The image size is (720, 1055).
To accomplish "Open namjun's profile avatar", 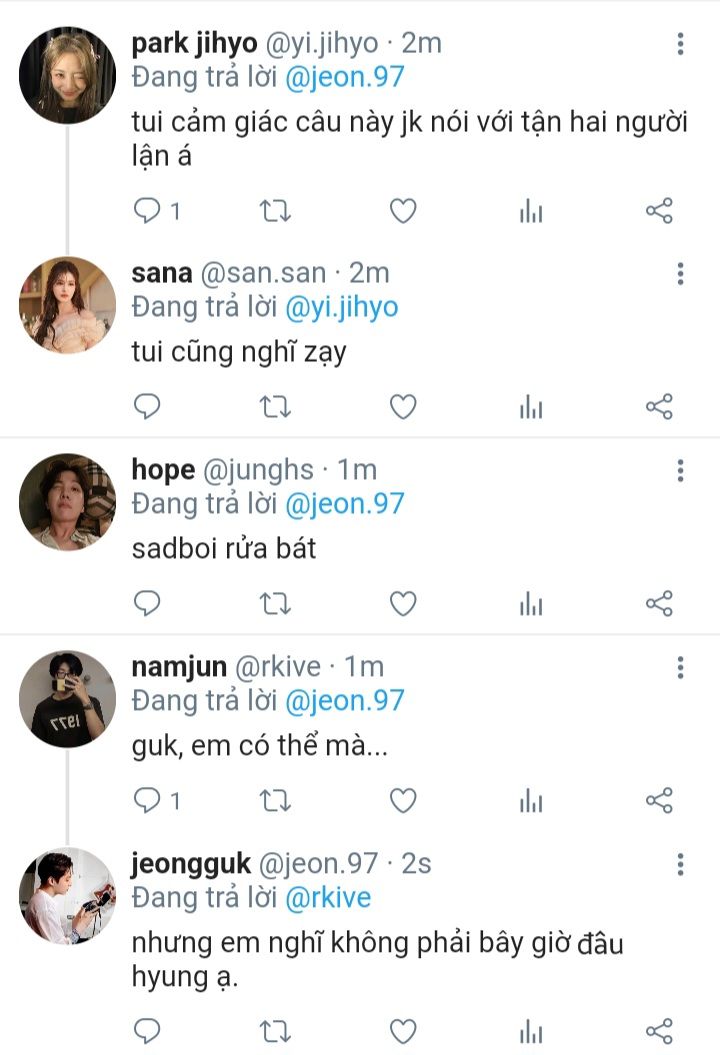I will 67,699.
